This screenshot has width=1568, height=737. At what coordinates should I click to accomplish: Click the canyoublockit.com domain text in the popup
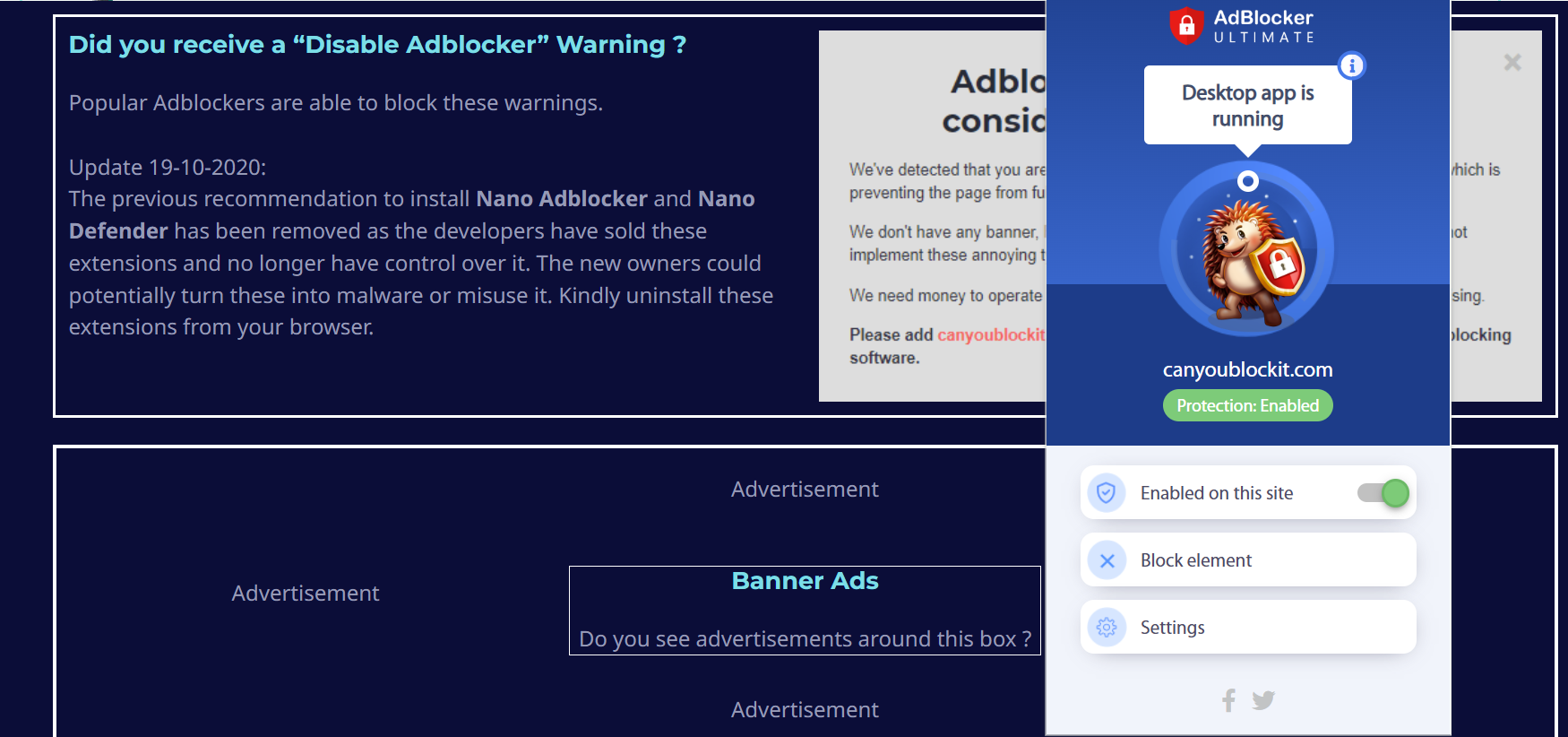click(1248, 369)
